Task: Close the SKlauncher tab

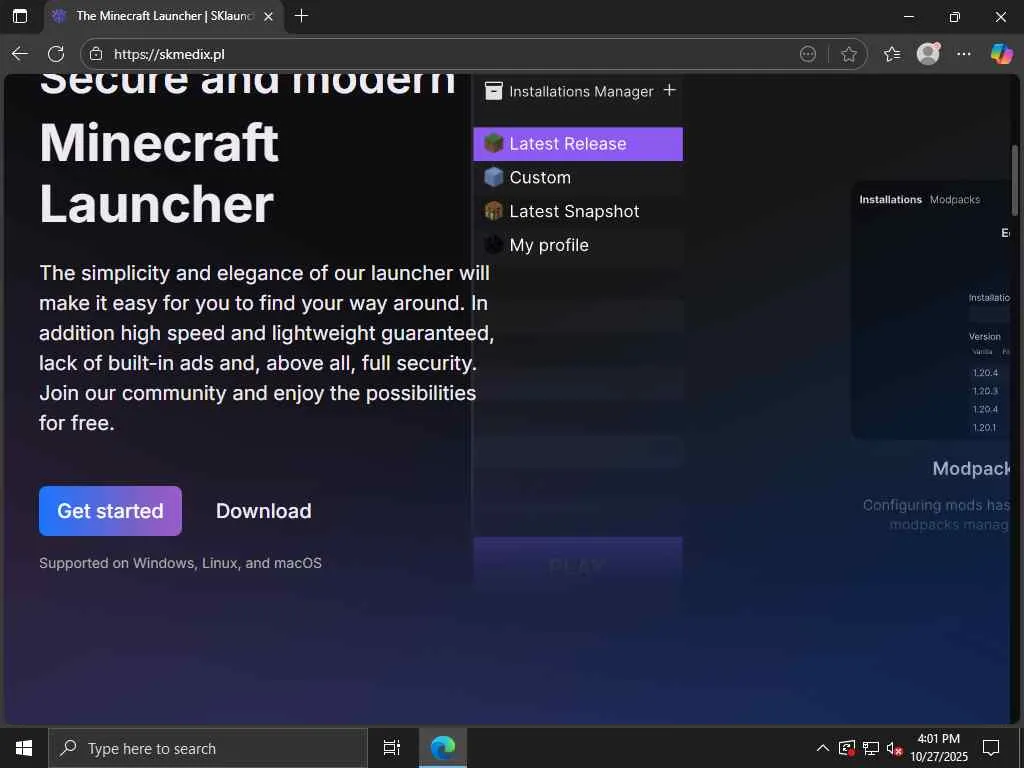Action: coord(268,16)
